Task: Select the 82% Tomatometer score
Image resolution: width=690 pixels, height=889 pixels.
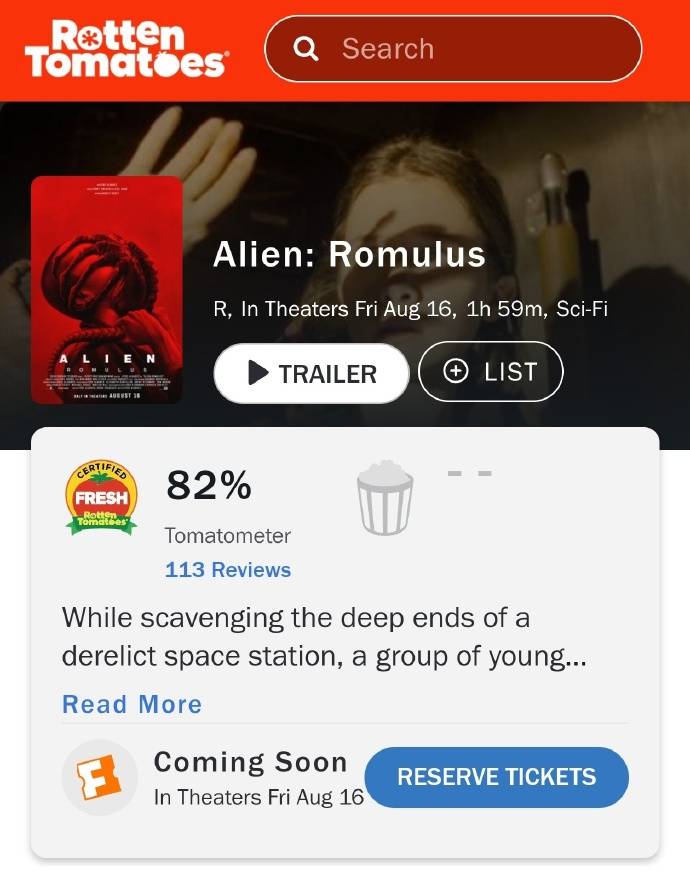Action: click(209, 485)
